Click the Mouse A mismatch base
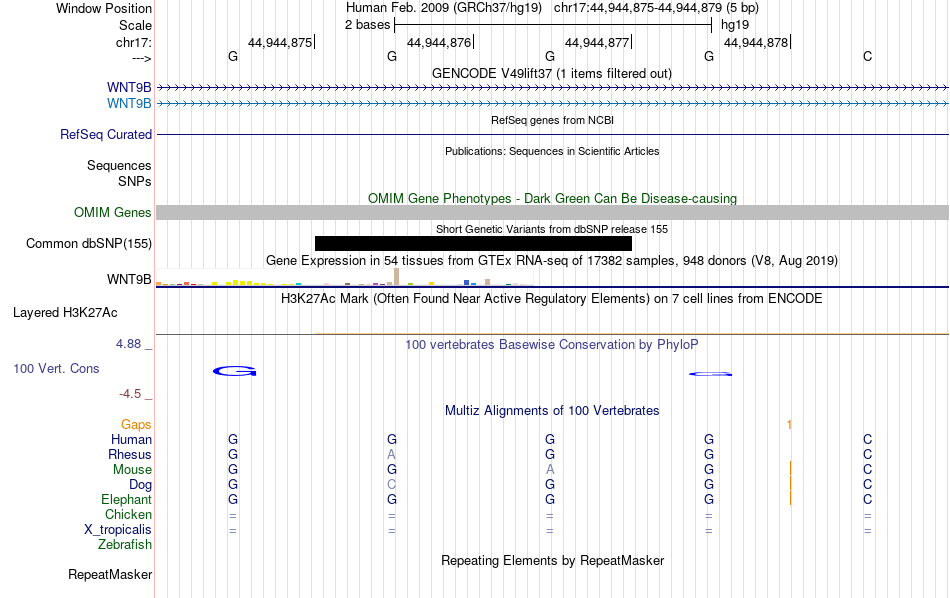The height and width of the screenshot is (598, 950). pyautogui.click(x=550, y=470)
